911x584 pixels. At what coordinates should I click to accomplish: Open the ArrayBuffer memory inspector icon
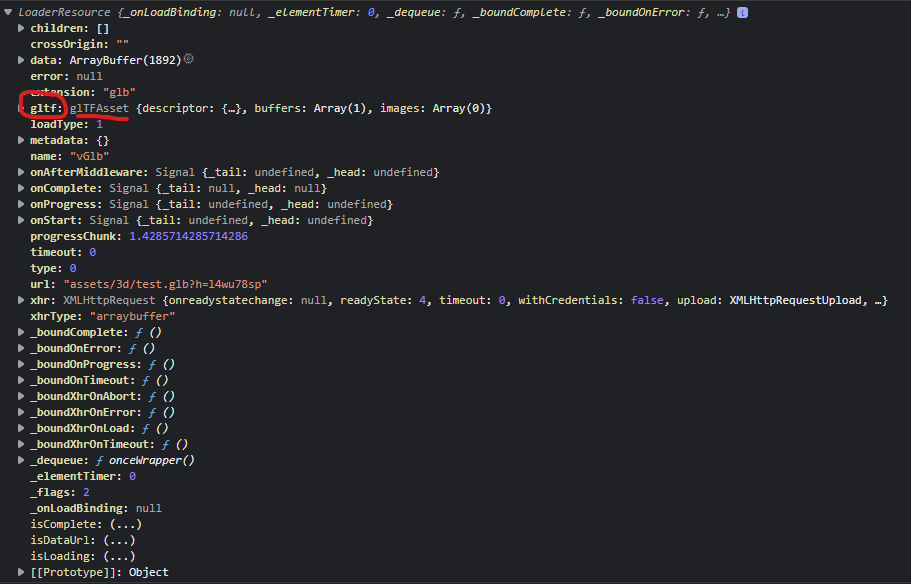[x=188, y=59]
